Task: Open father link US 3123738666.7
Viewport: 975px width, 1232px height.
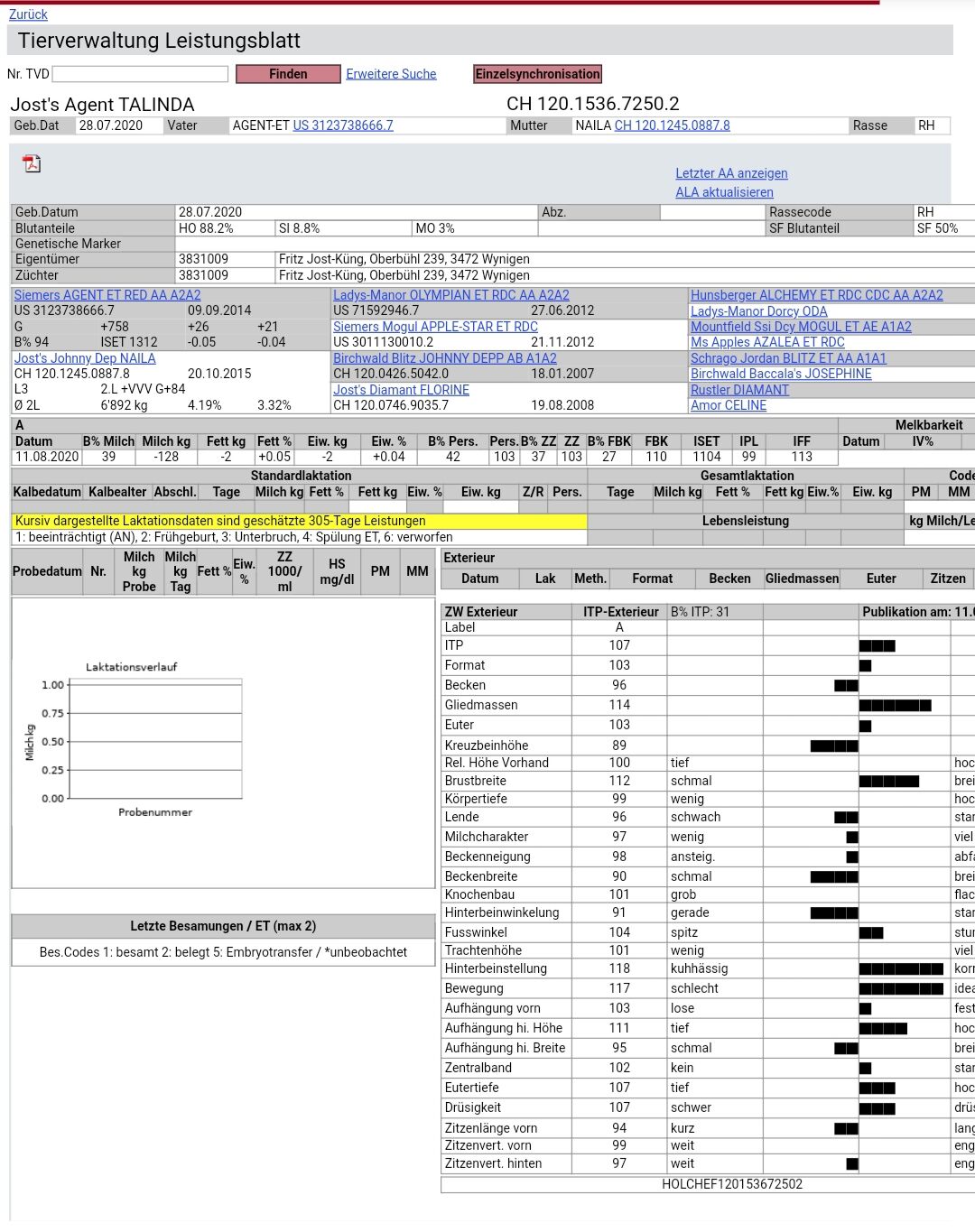Action: 343,125
